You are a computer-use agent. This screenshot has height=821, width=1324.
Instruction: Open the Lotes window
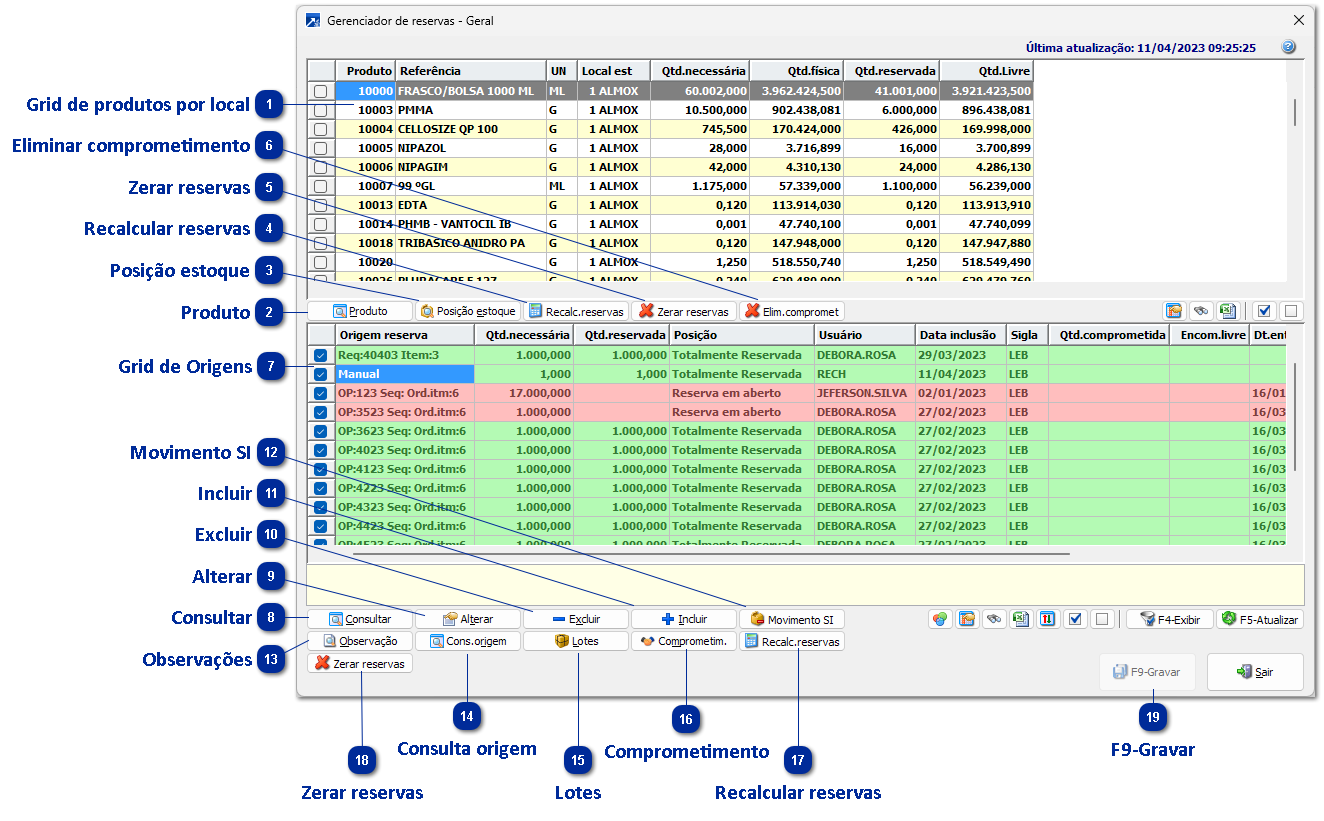click(x=576, y=641)
